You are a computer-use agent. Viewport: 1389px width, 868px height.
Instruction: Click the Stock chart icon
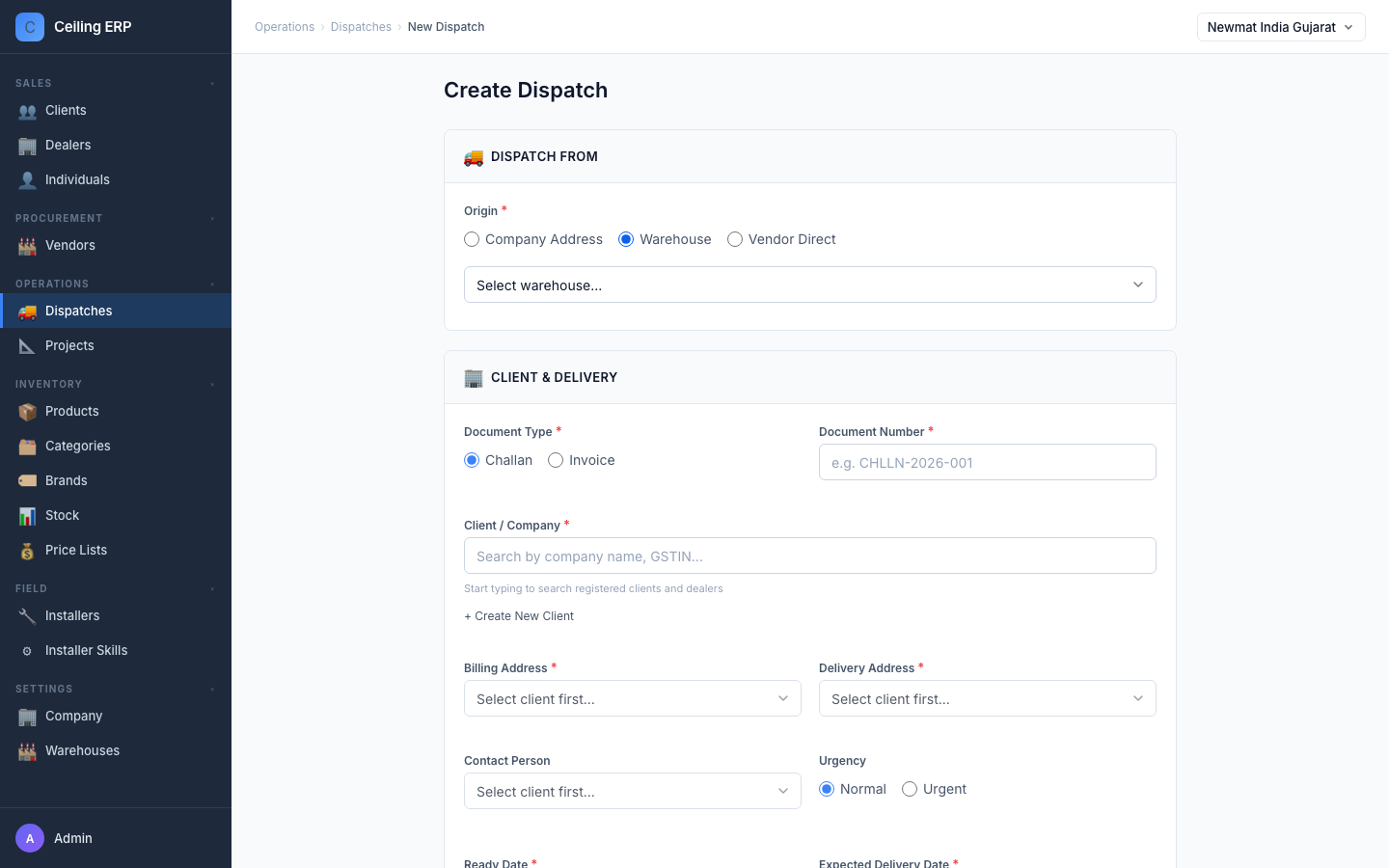click(x=27, y=516)
